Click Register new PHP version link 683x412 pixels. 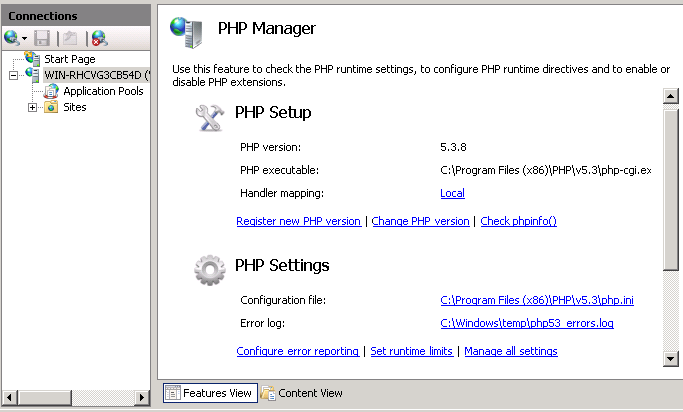click(x=299, y=221)
